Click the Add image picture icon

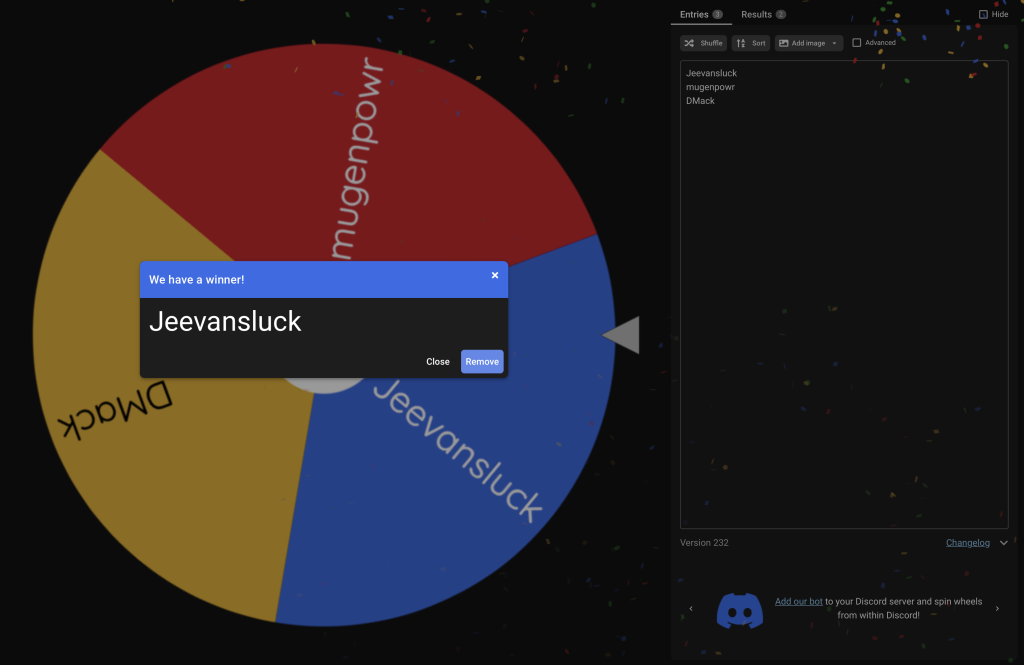click(784, 43)
